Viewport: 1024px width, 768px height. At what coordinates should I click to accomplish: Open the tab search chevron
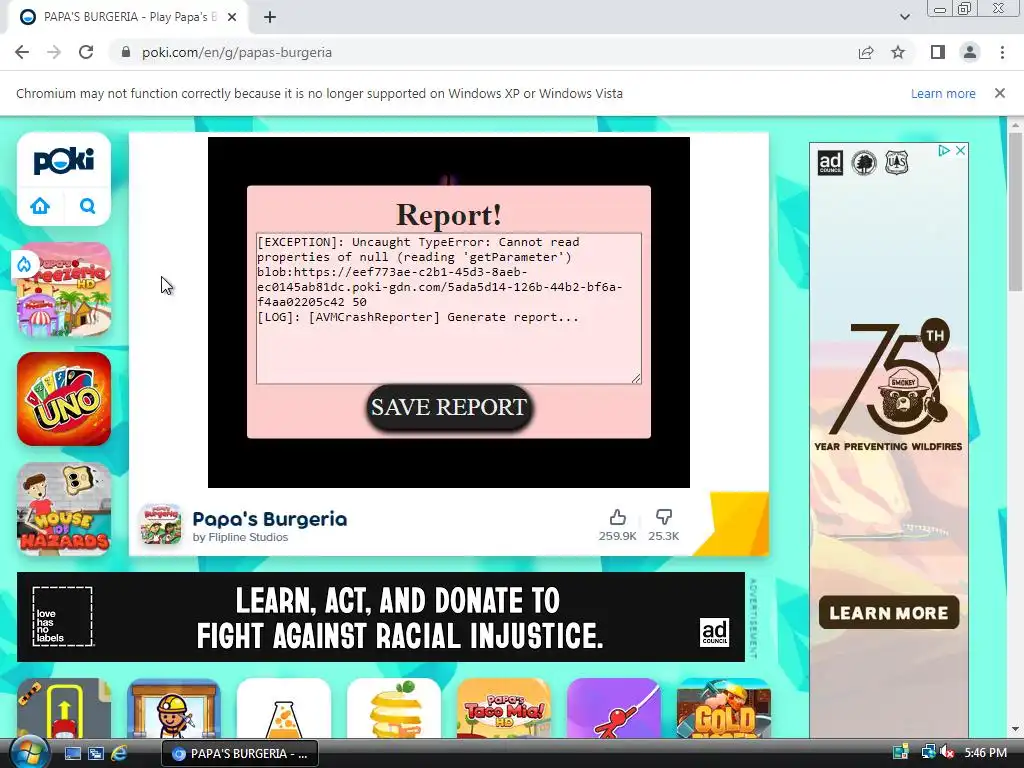pos(904,17)
